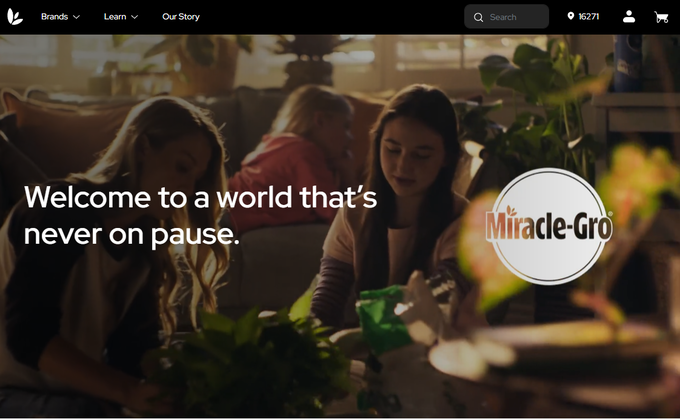The width and height of the screenshot is (680, 419).
Task: Focus the Search input field
Action: (x=507, y=17)
